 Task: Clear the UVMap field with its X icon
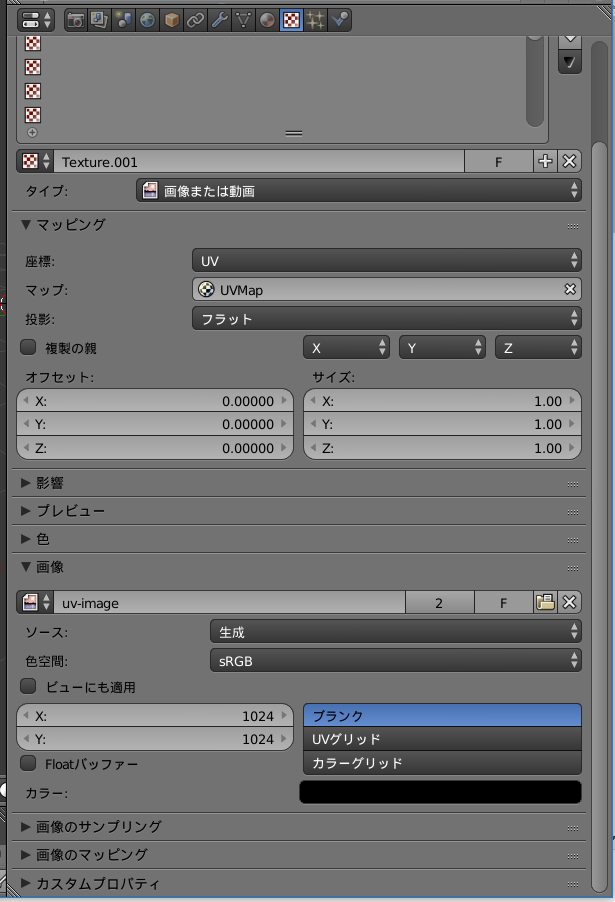(x=570, y=289)
